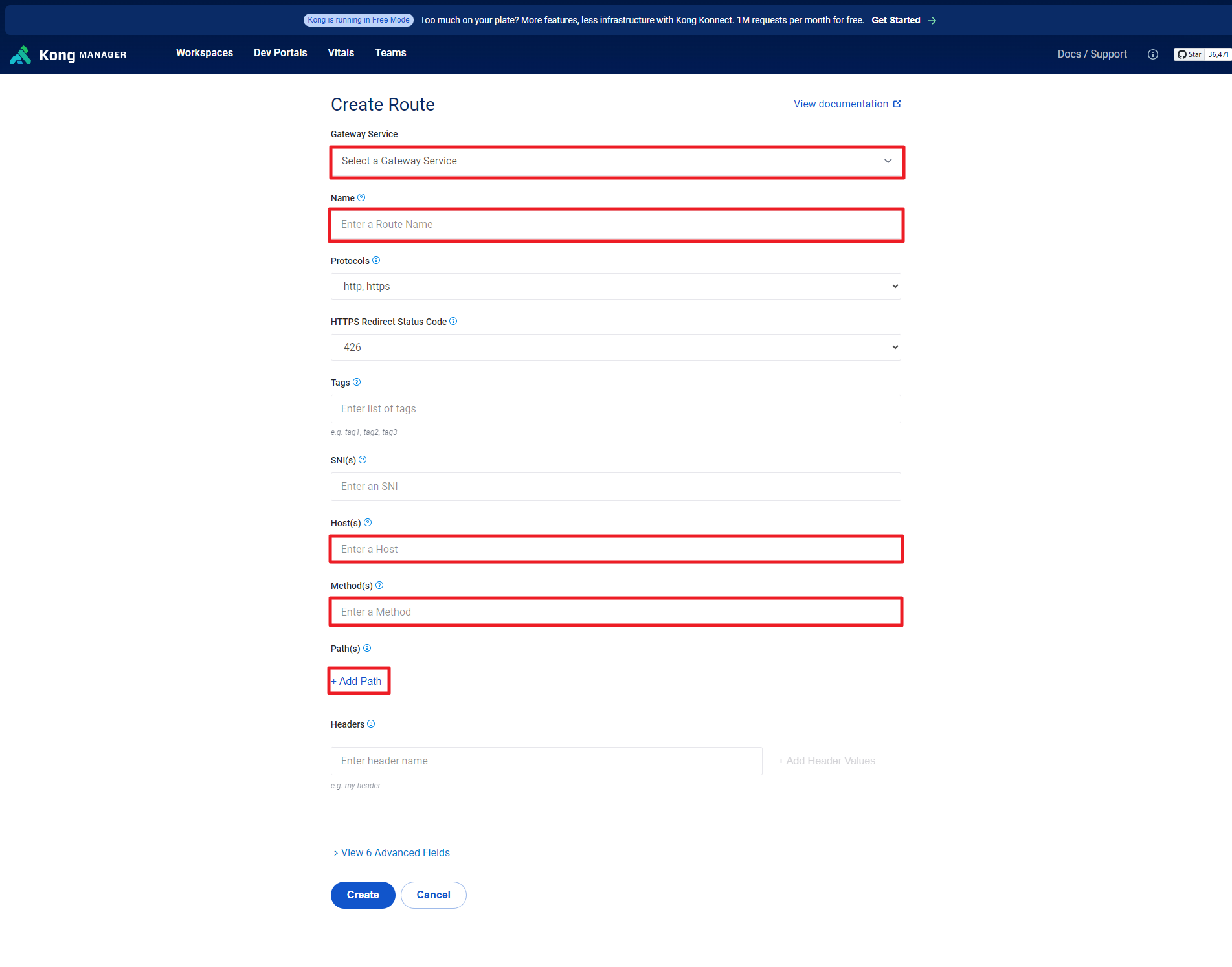
Task: Go to the Workspaces menu
Action: pos(205,53)
